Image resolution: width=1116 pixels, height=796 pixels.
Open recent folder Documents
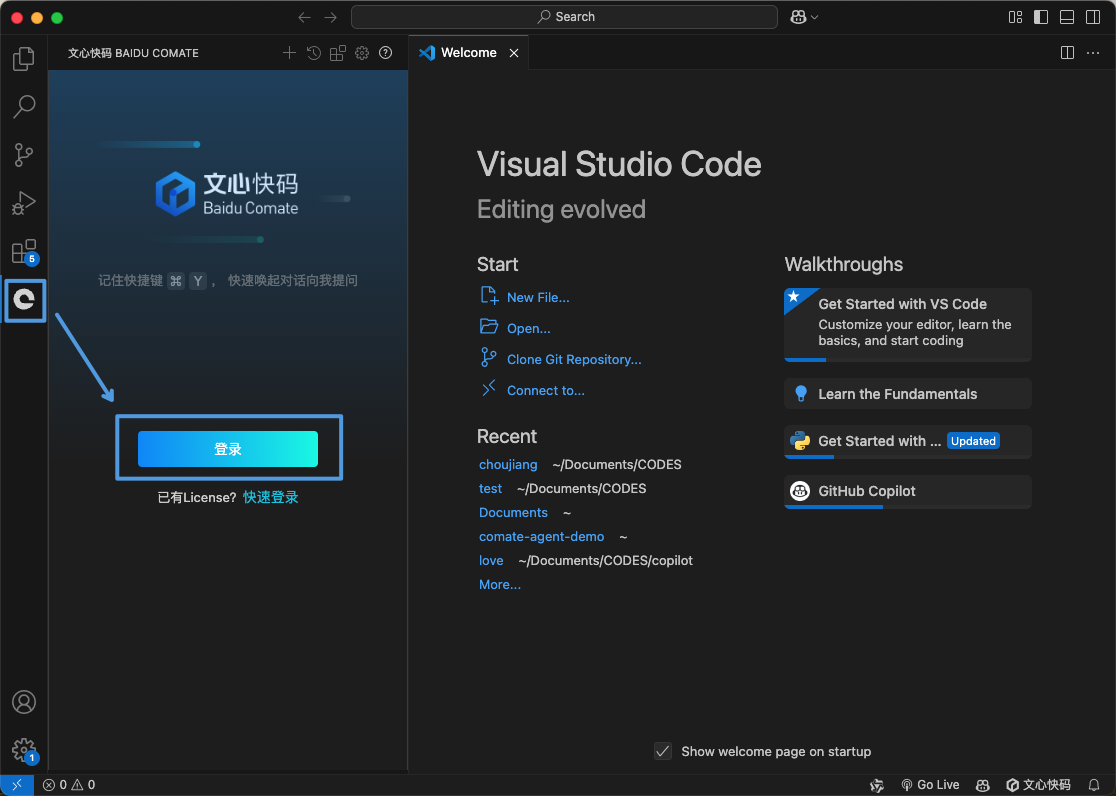(513, 513)
